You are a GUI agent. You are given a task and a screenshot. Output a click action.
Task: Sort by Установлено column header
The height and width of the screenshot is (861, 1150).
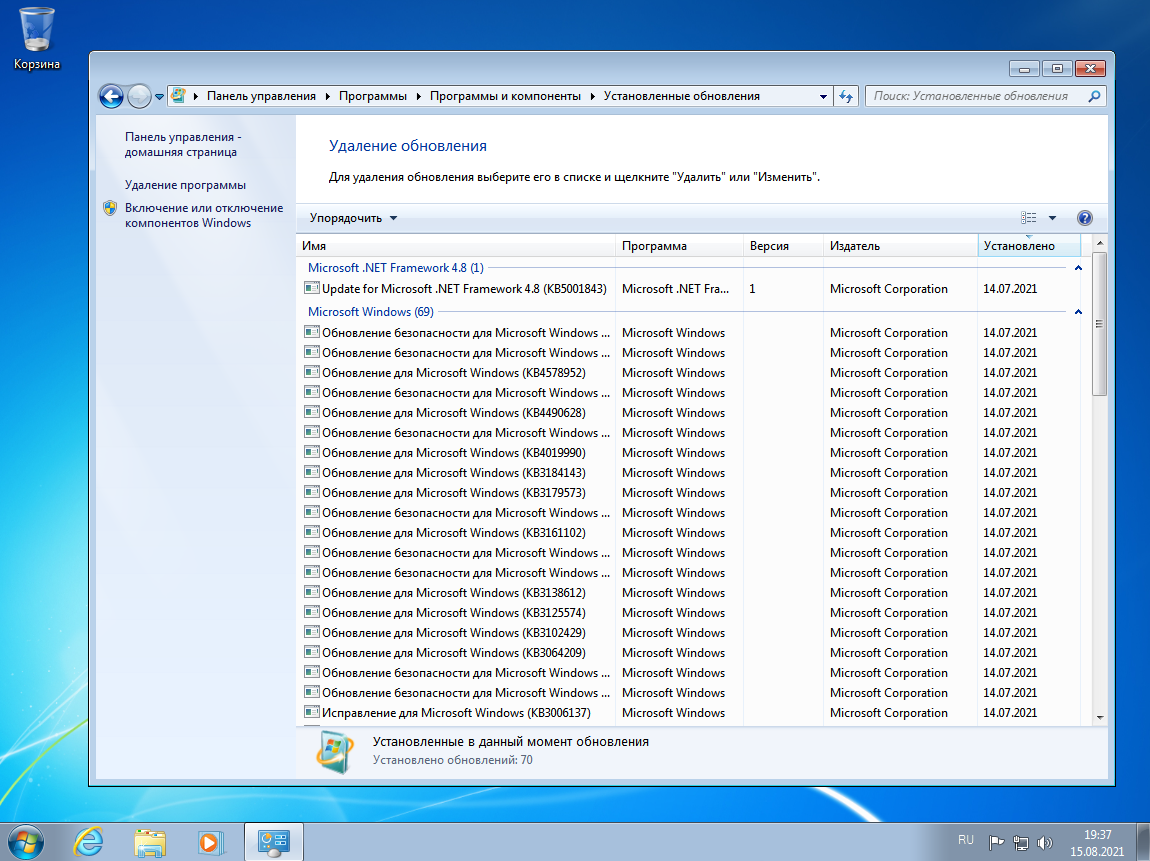[x=1029, y=246]
